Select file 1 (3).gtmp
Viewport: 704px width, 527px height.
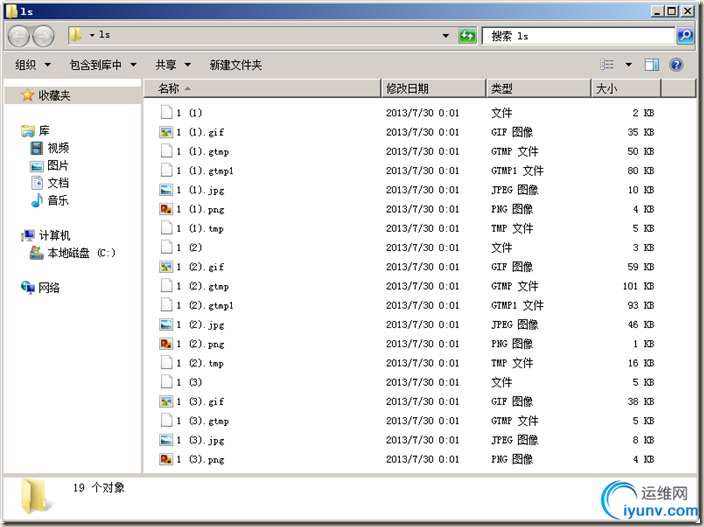[x=202, y=421]
